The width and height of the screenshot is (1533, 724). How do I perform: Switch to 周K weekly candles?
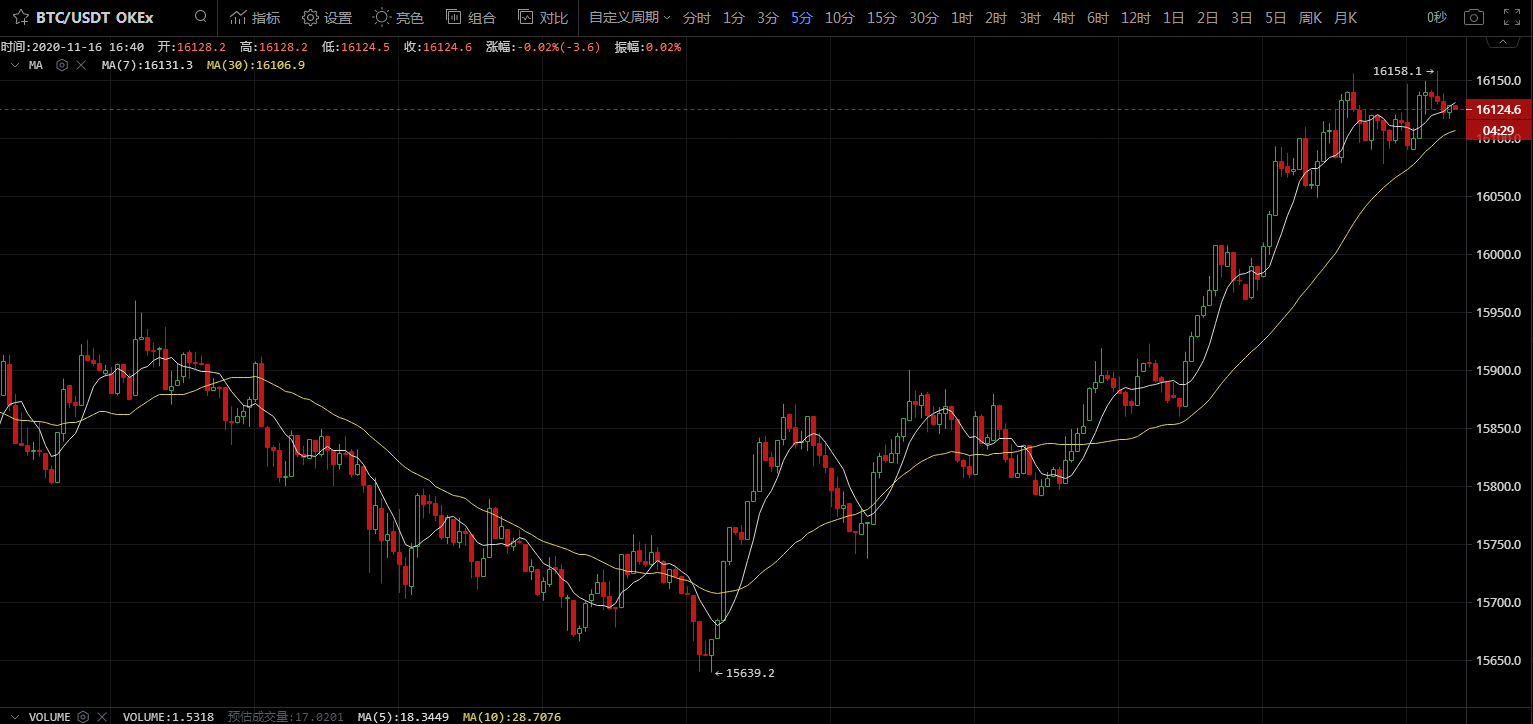point(1309,18)
